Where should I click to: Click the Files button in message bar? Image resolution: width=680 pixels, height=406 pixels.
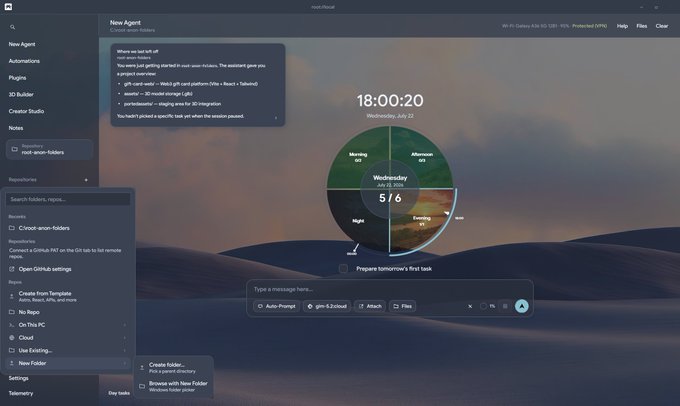coord(402,306)
